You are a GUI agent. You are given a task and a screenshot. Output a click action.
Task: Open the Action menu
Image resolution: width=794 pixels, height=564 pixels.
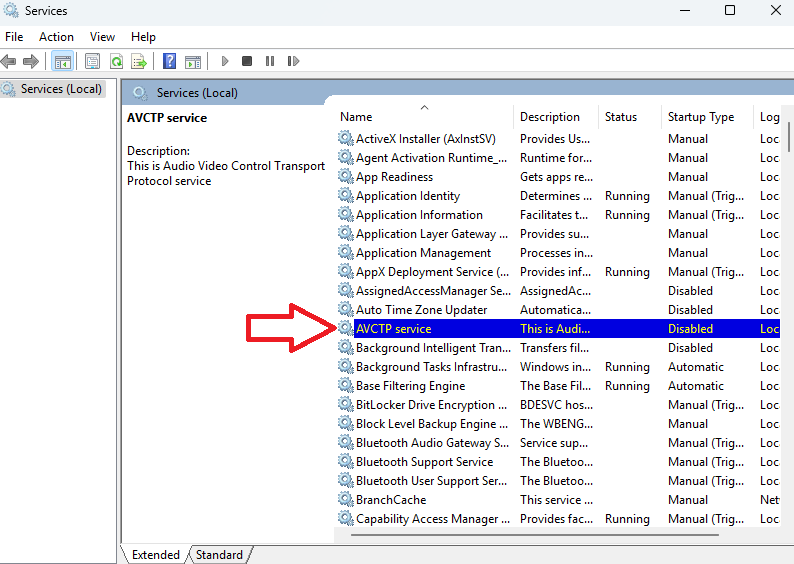click(x=56, y=36)
